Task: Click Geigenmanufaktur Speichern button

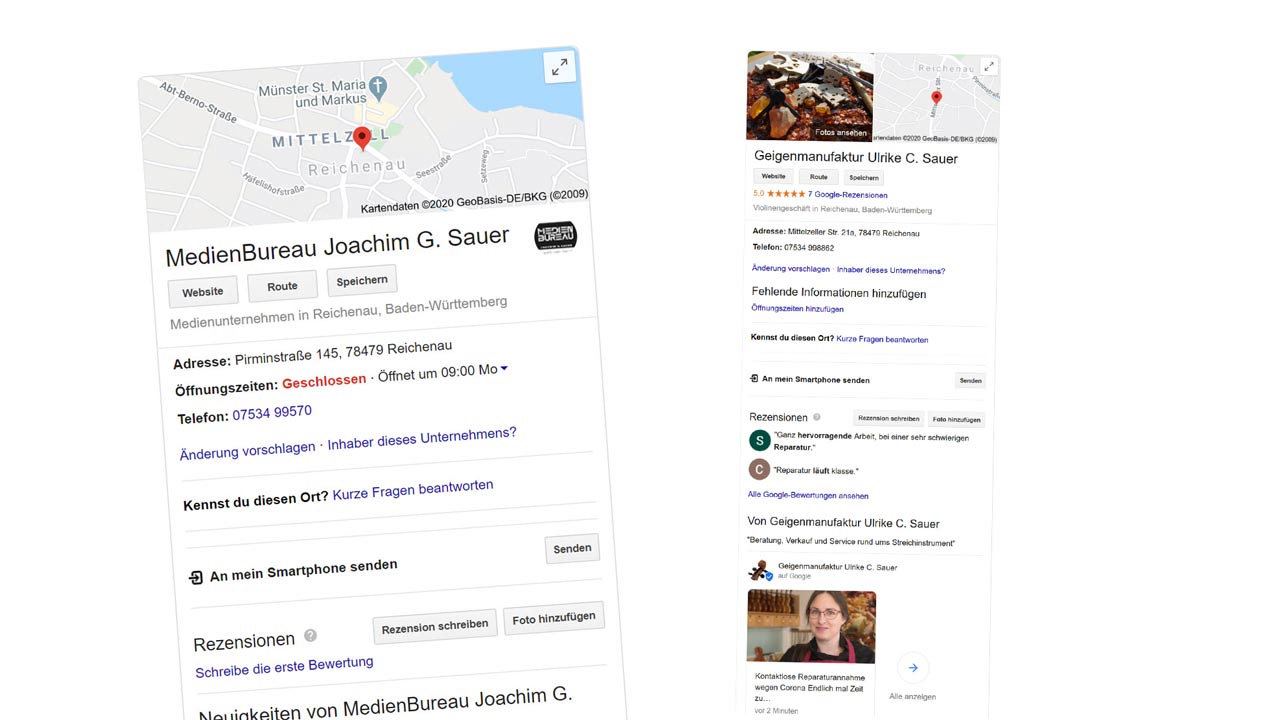Action: [864, 178]
